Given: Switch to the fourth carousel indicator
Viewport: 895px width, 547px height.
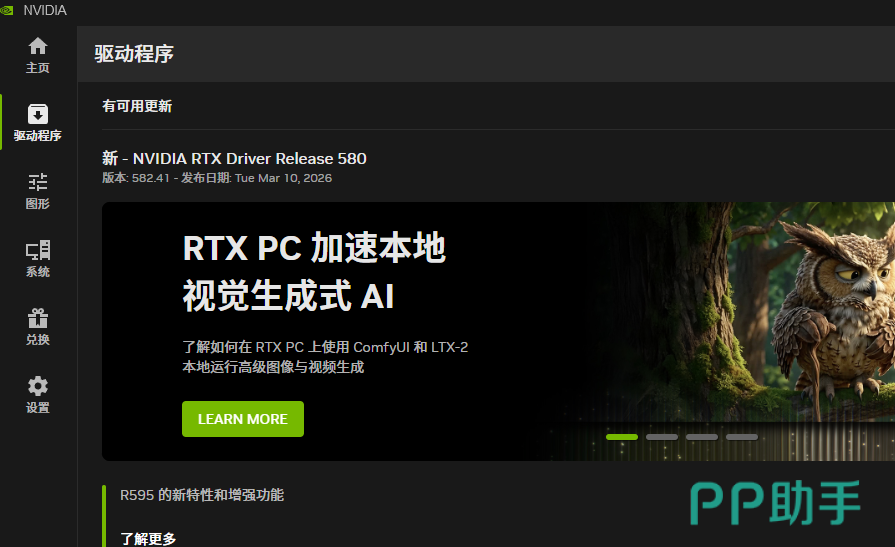Looking at the screenshot, I should coord(741,437).
